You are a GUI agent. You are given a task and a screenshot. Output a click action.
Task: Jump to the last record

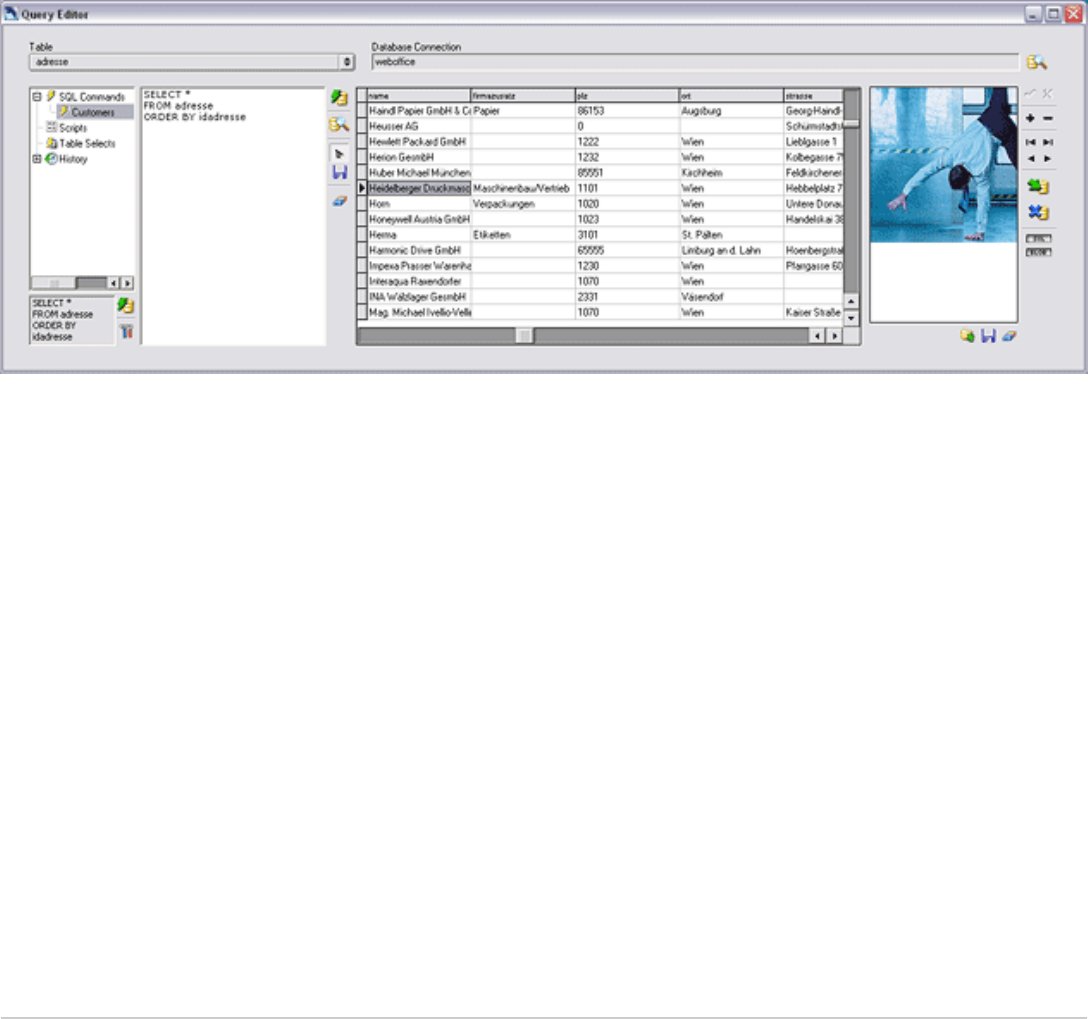[x=1048, y=142]
